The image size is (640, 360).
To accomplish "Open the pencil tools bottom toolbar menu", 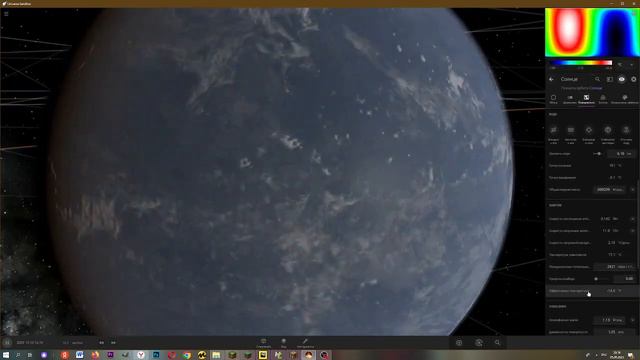I will pyautogui.click(x=305, y=343).
